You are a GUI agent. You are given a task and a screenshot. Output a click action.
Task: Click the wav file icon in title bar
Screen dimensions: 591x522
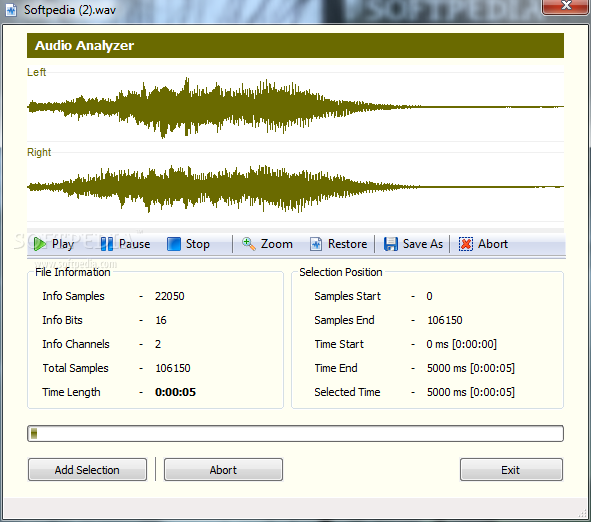(11, 10)
